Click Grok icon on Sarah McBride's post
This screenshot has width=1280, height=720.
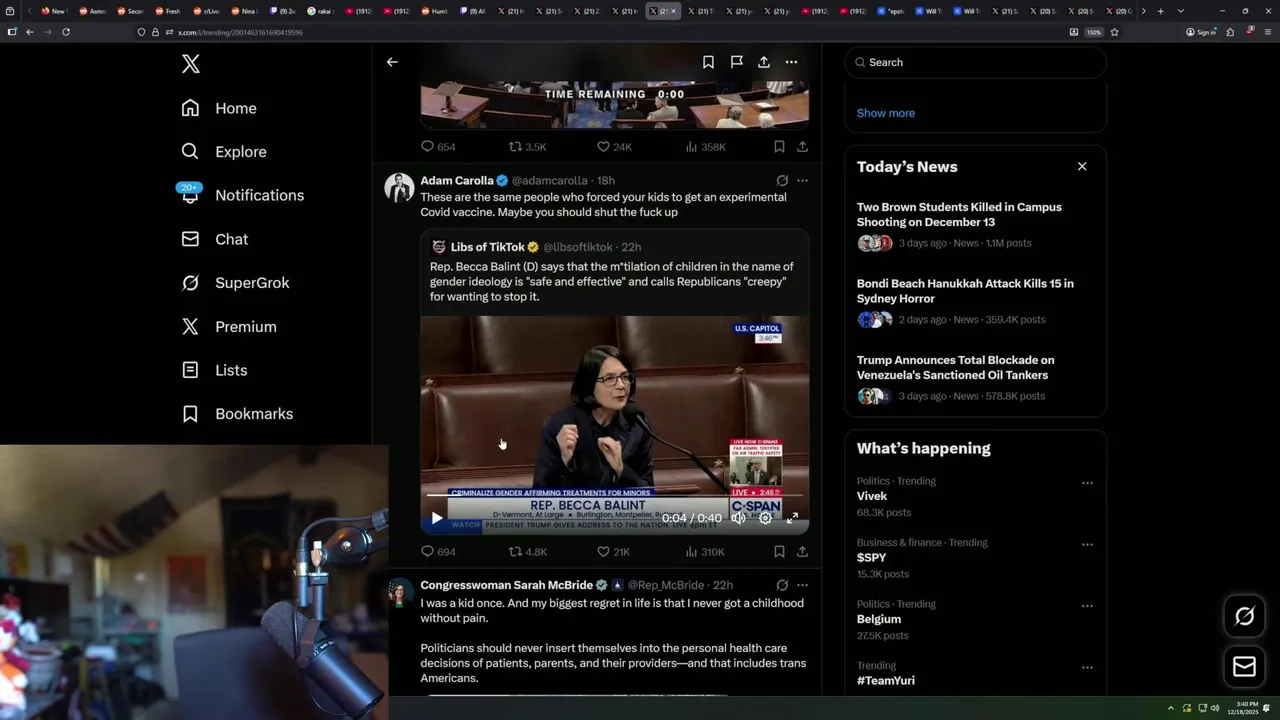782,585
